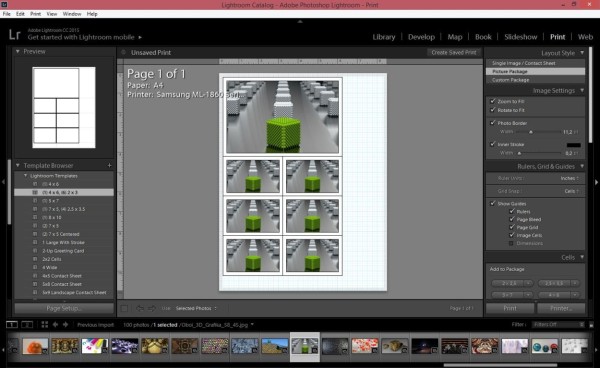
Task: Disable the Page Grid guide checkbox
Action: click(x=512, y=227)
